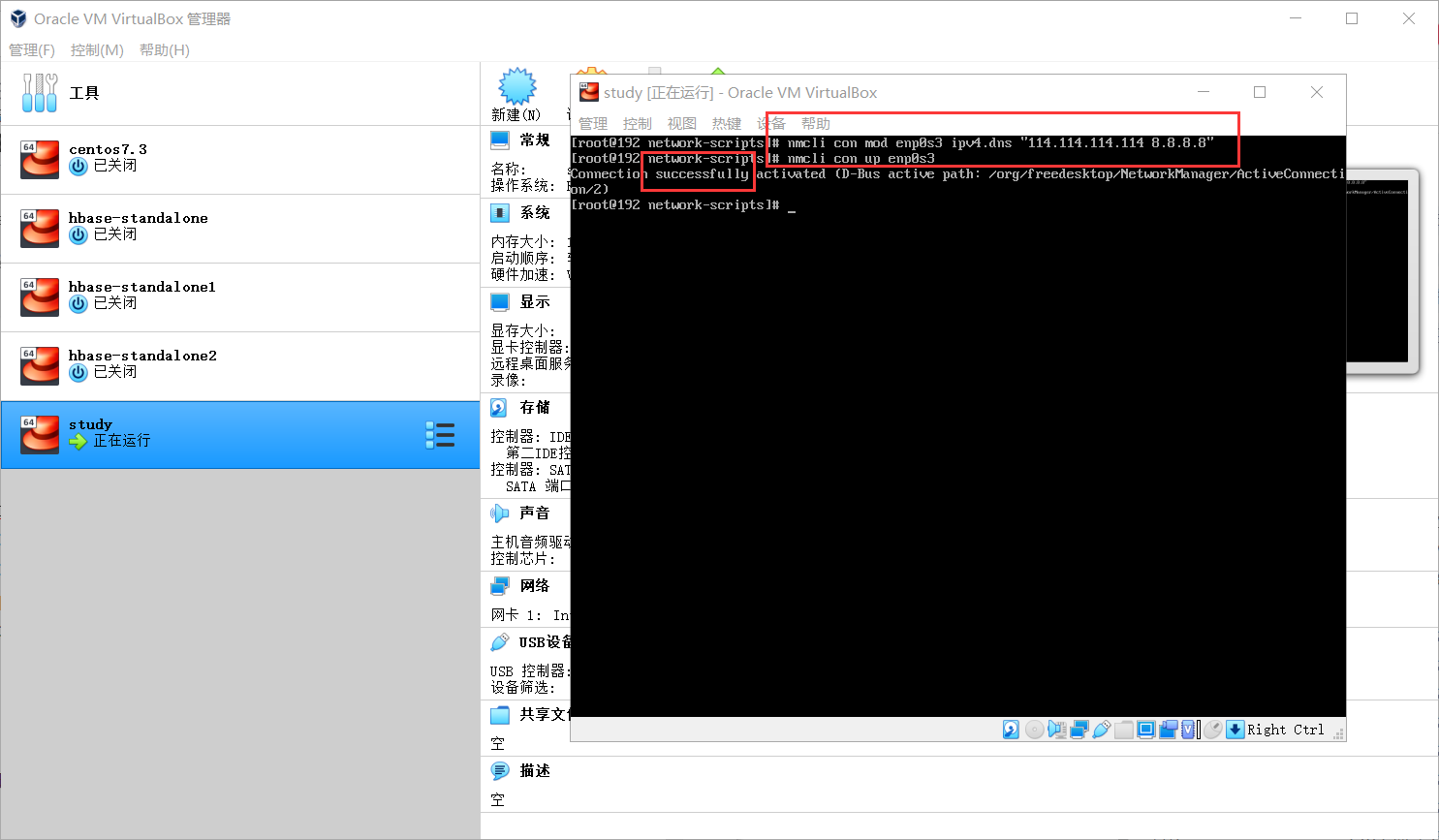Click the VM preview thumbnail on the right

tap(1388, 272)
